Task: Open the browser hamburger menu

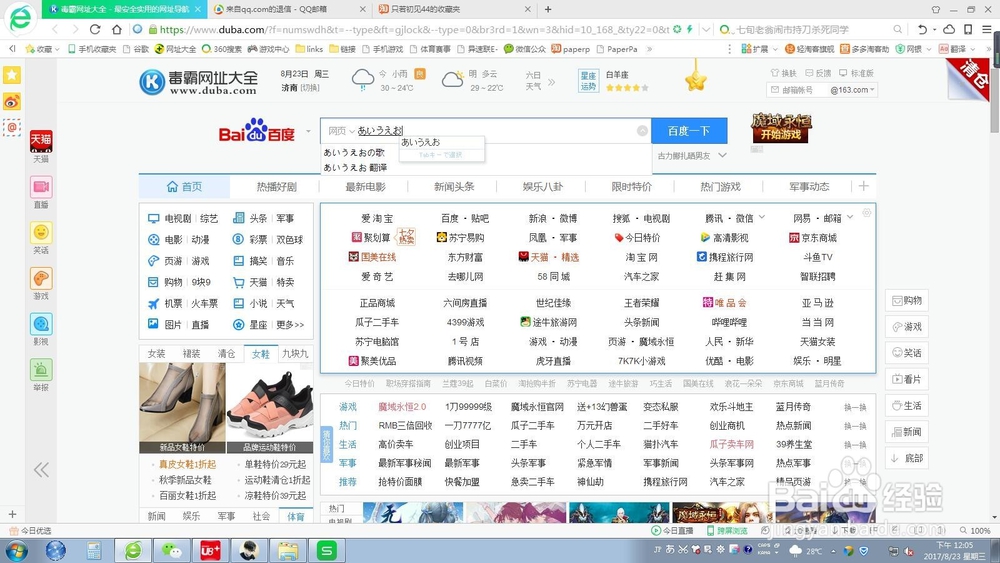Action: click(987, 29)
